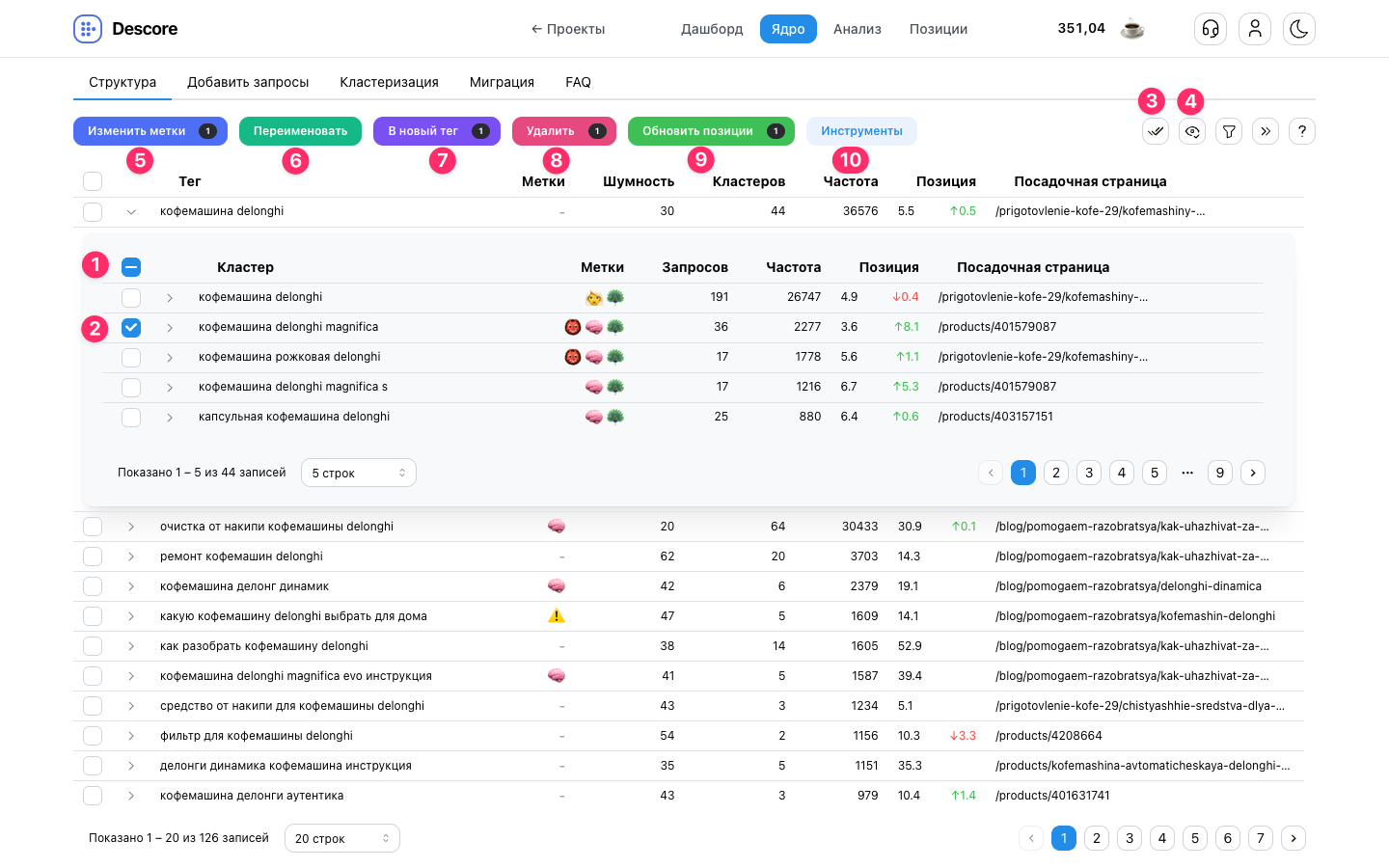
Task: Select the фильтр для кофемашины delonghi checkbox
Action: click(93, 736)
